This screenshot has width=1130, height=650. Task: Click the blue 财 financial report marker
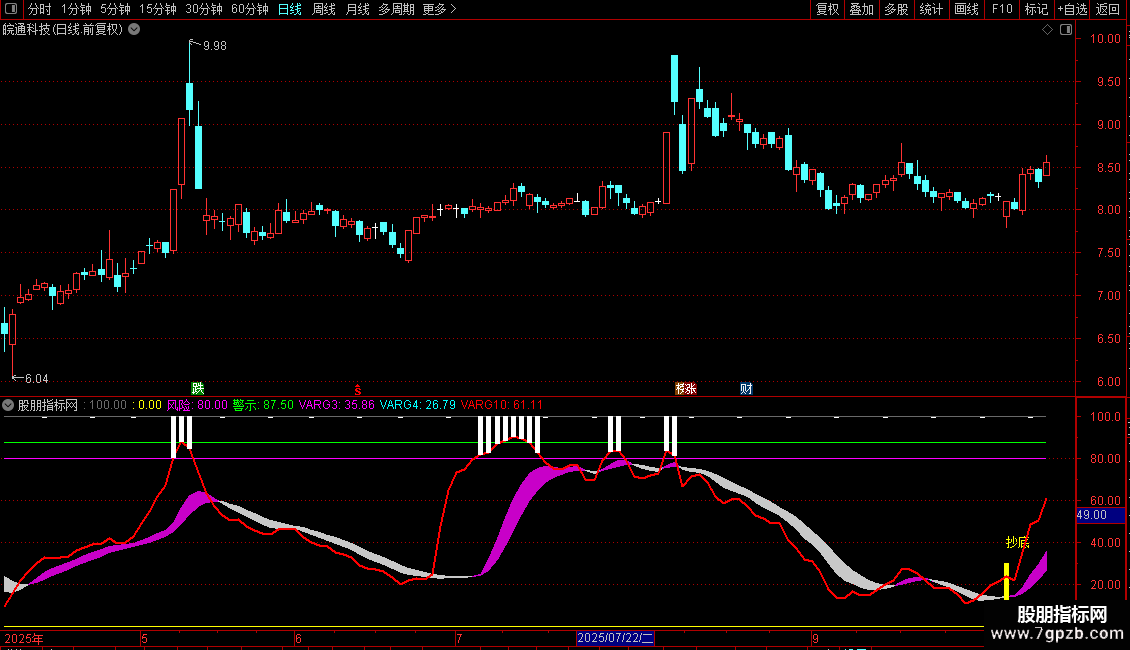point(746,388)
